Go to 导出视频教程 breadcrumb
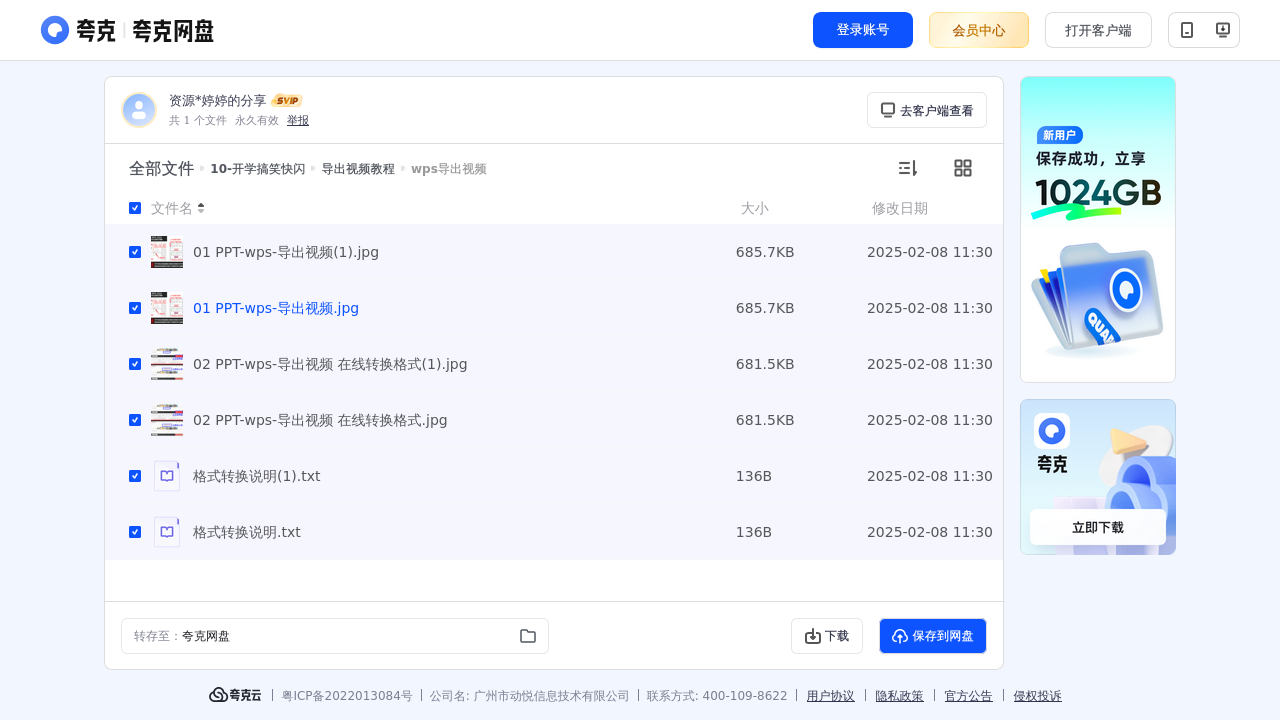Screen dimensions: 1280x720 tap(358, 169)
